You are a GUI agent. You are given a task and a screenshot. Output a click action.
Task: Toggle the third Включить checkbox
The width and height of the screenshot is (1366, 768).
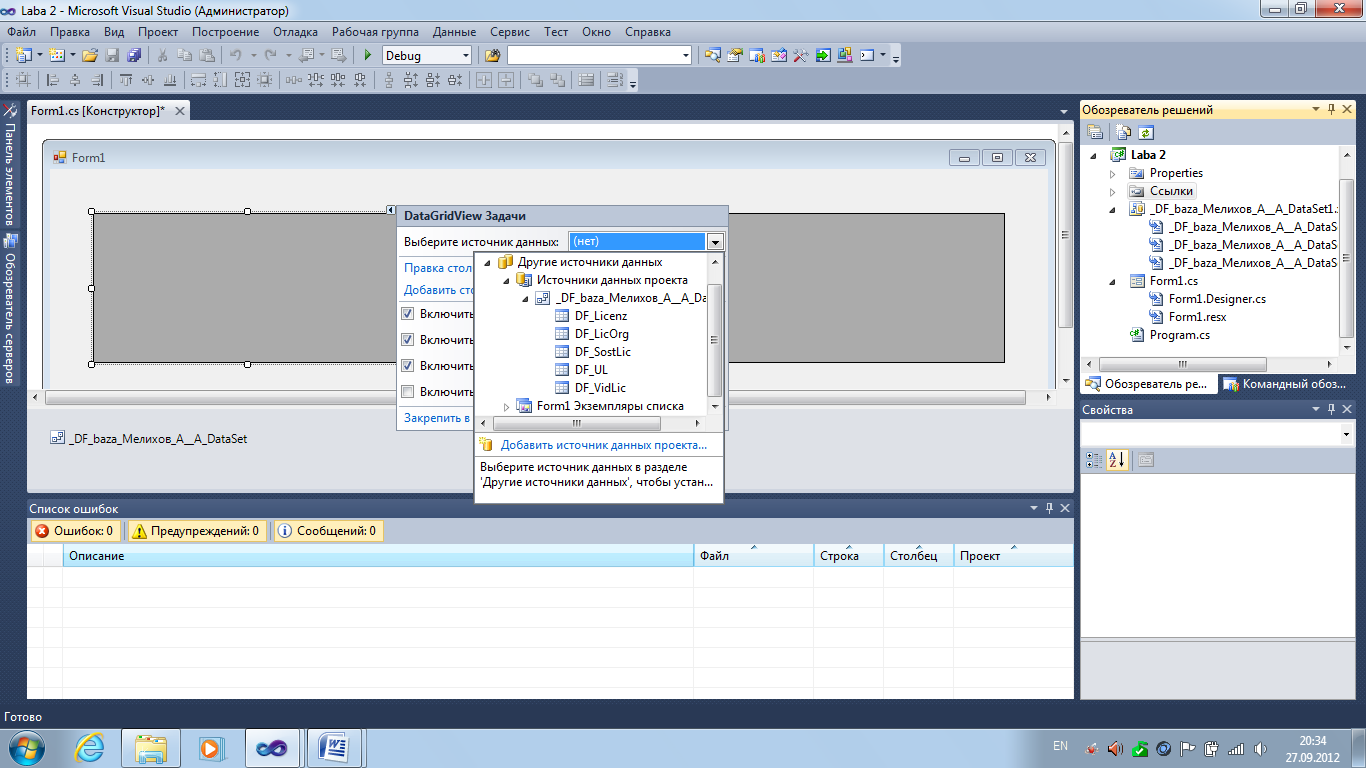(x=407, y=365)
